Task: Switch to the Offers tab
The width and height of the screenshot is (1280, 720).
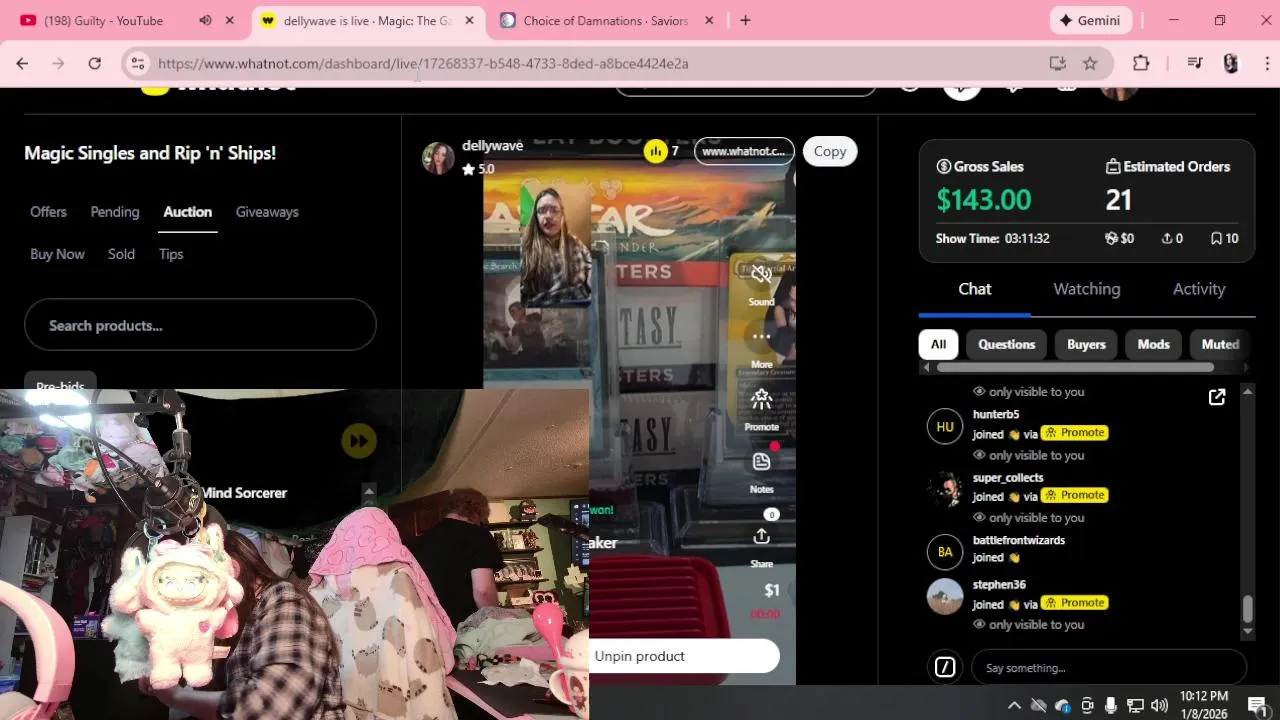Action: 48,212
